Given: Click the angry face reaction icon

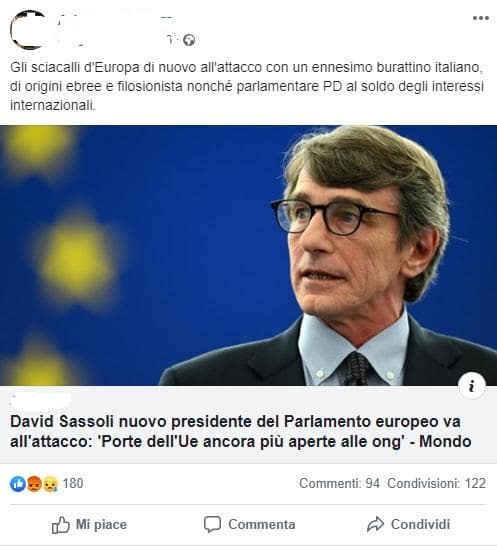Looking at the screenshot, I should point(34,484).
